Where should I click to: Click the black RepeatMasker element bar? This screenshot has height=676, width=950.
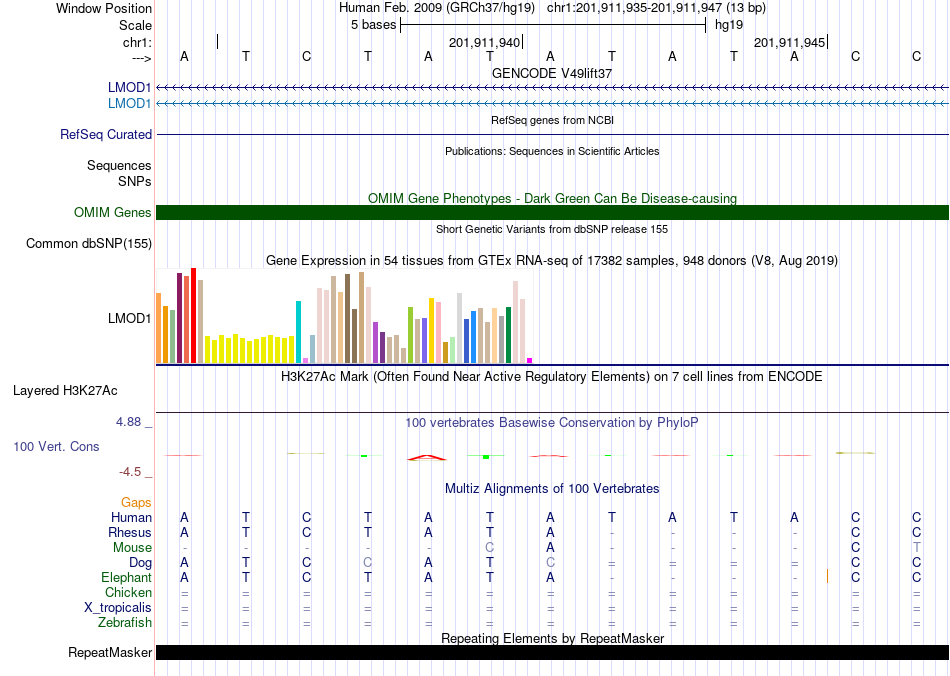click(x=552, y=652)
